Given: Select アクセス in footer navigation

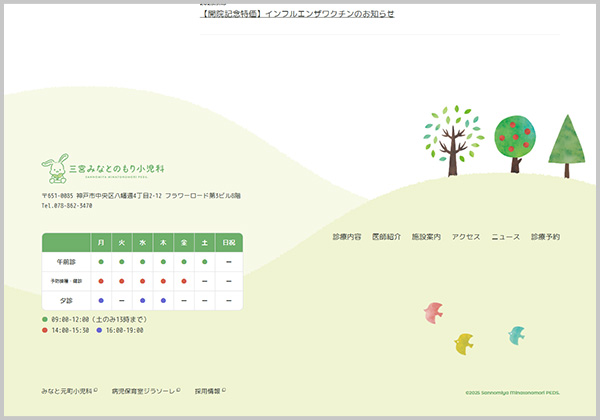Looking at the screenshot, I should coord(466,237).
